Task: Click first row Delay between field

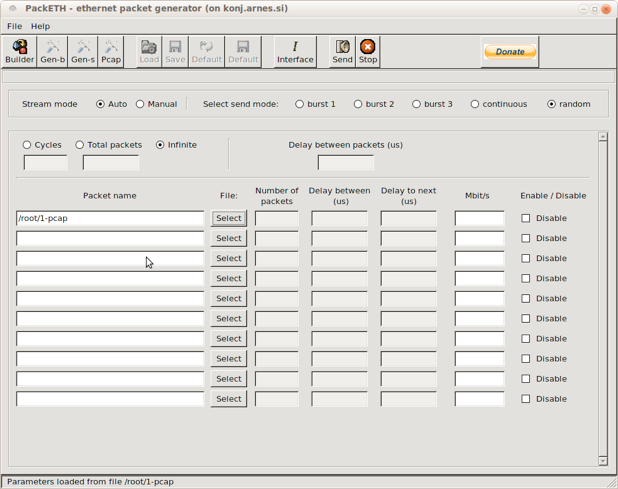Action: (339, 218)
